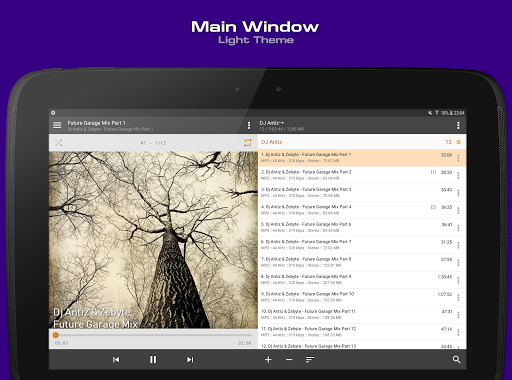Remove tracks with the minus icon
Image resolution: width=512 pixels, height=380 pixels.
(289, 359)
